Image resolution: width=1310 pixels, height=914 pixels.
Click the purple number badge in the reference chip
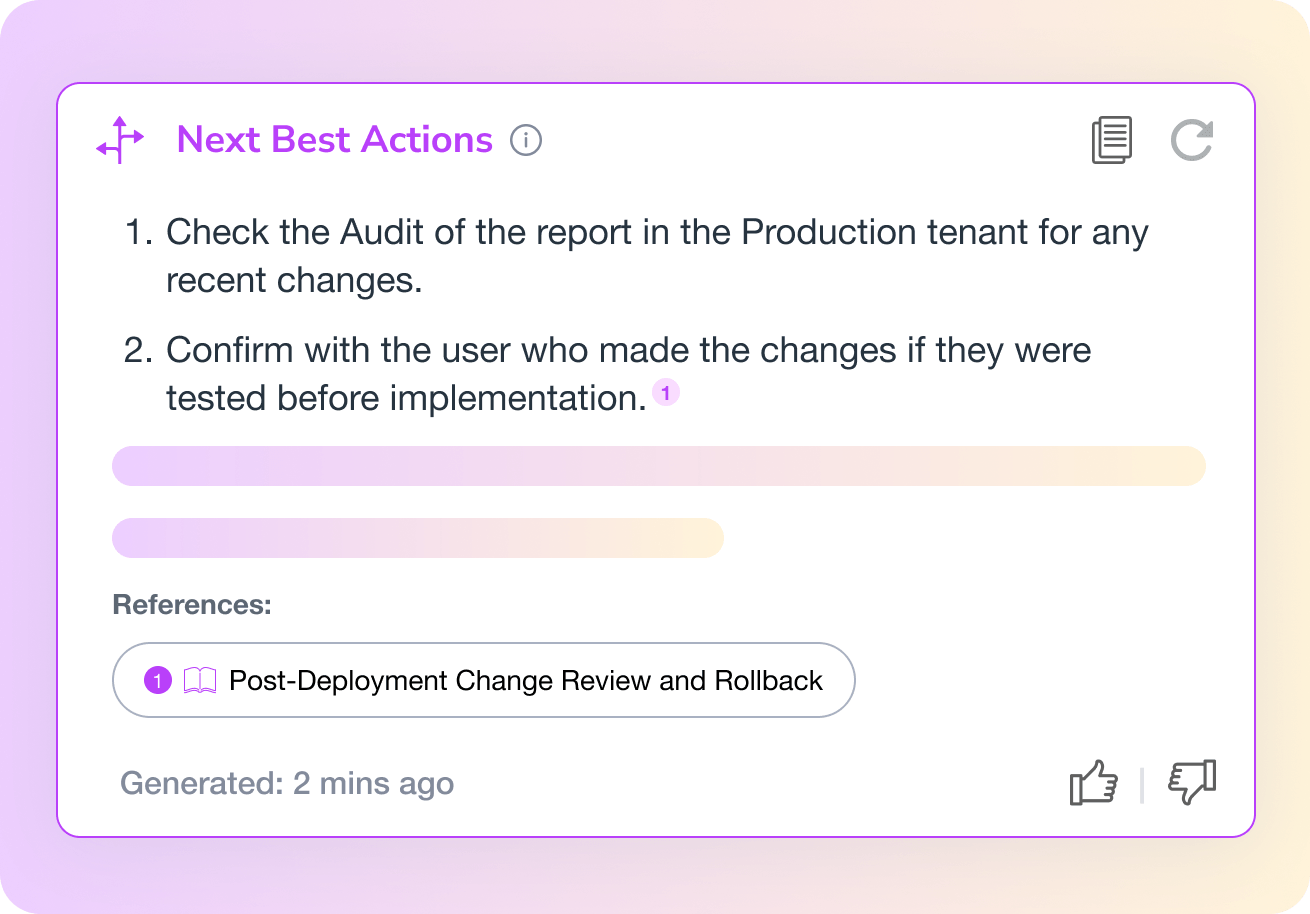click(x=158, y=681)
